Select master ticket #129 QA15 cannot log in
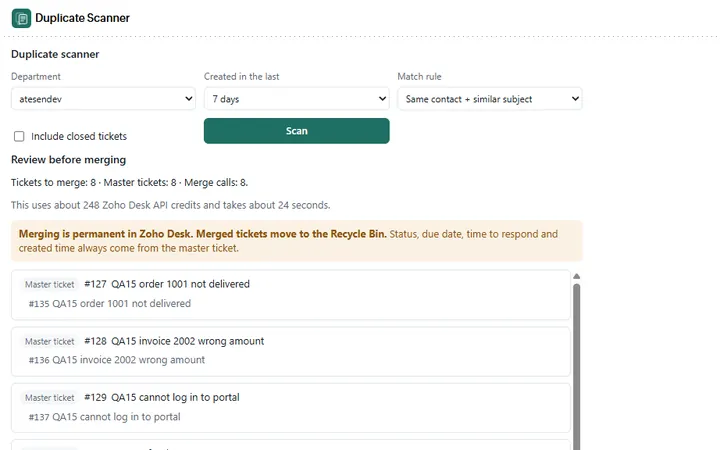Screen dimensions: 720x450 coord(162,398)
